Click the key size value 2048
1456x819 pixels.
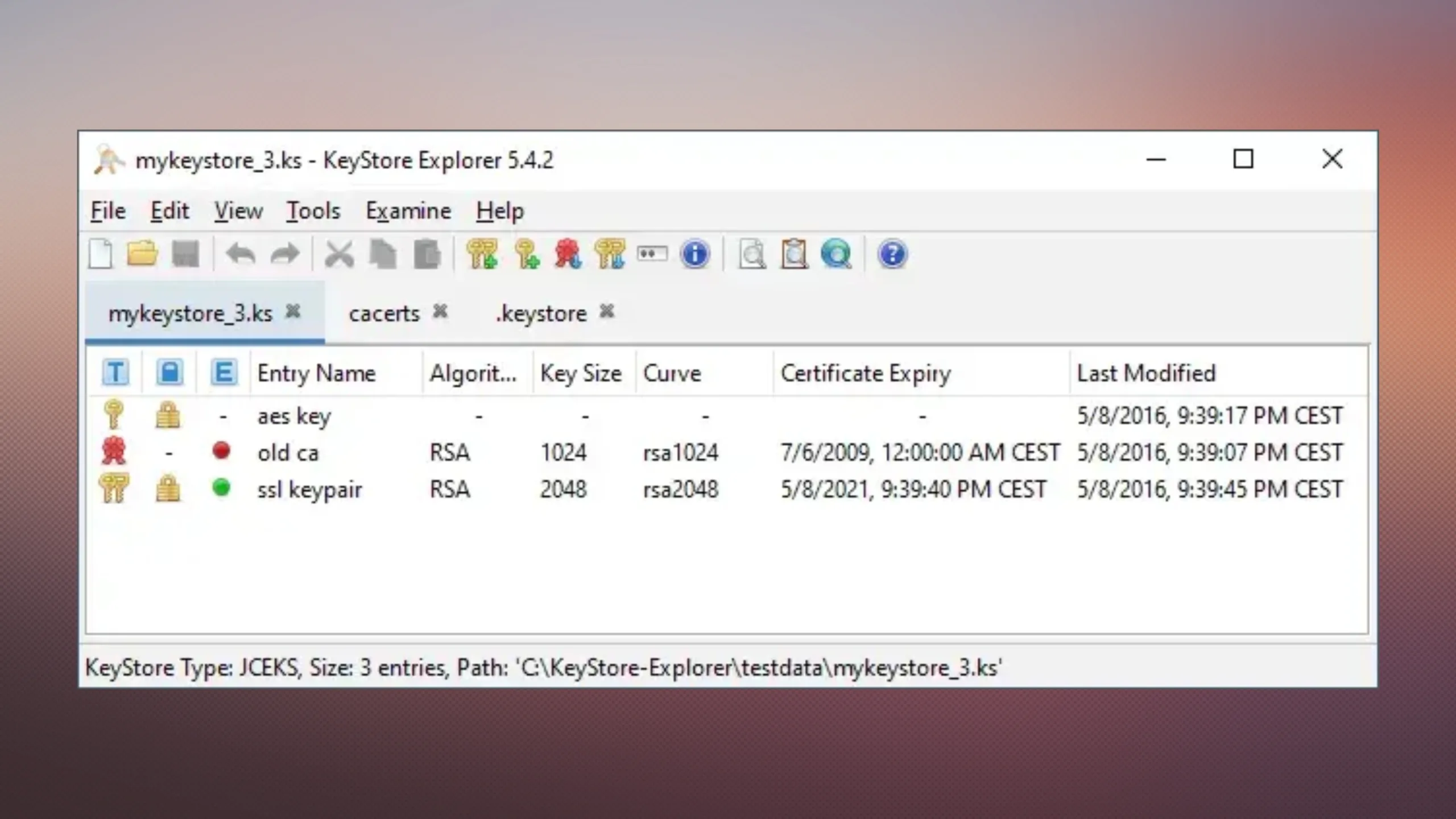(563, 490)
